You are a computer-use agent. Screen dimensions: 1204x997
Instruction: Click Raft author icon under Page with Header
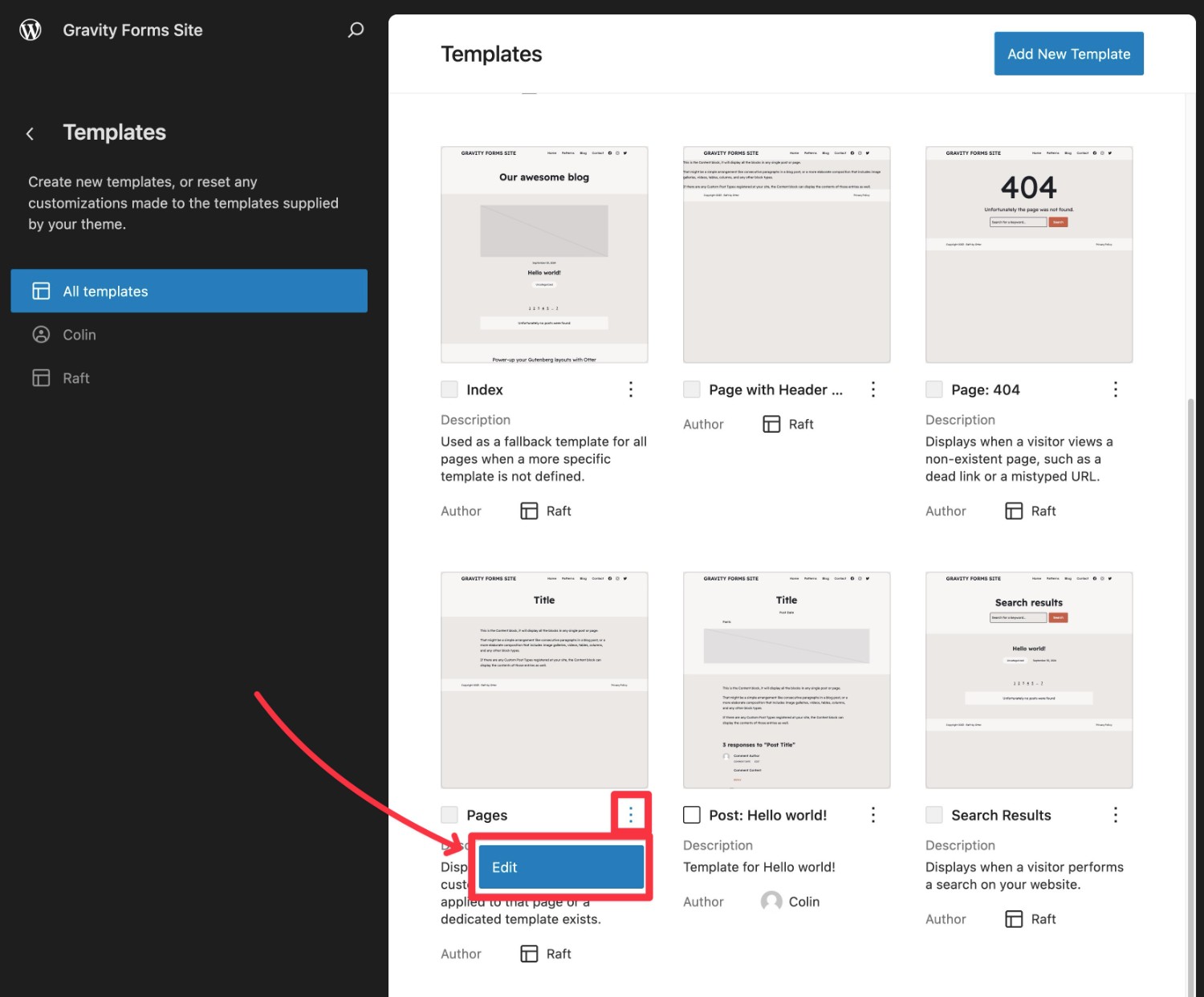click(x=771, y=425)
